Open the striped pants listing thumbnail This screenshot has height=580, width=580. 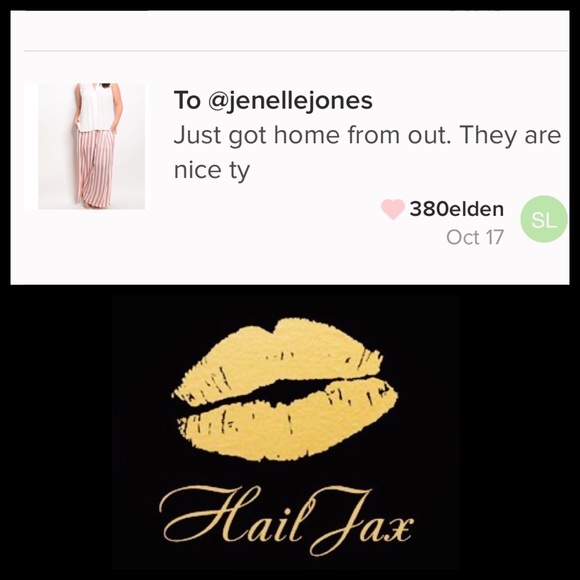pyautogui.click(x=92, y=146)
